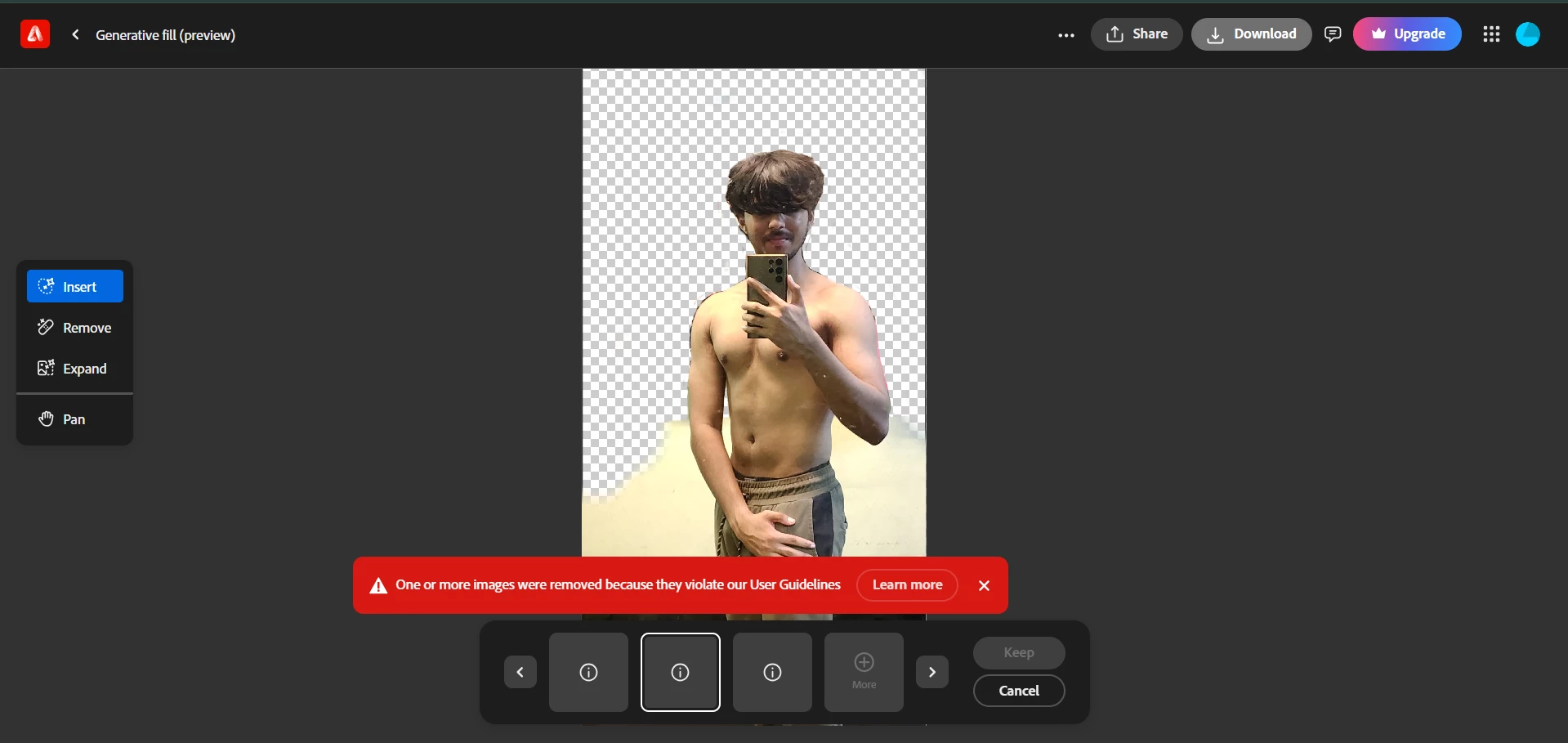Select the Remove tool

point(75,328)
